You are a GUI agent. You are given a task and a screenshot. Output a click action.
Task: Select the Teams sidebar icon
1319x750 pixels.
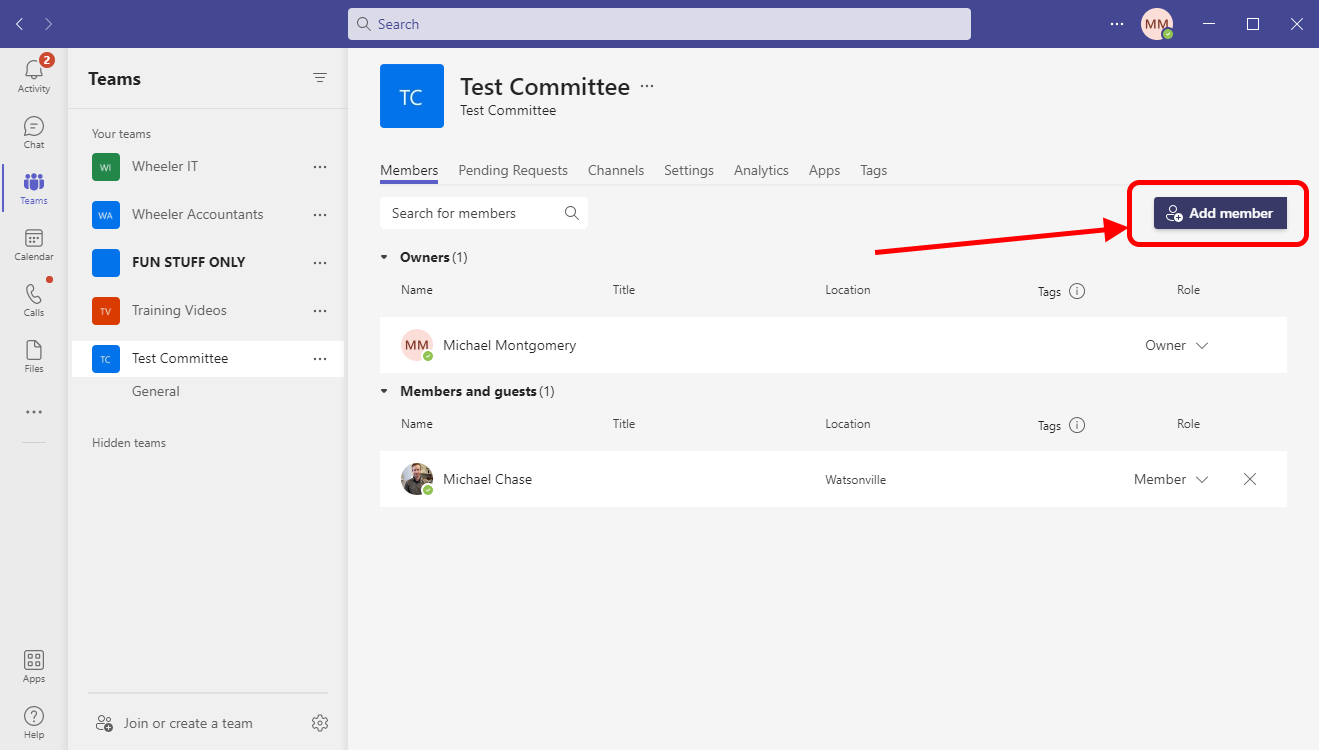[34, 188]
